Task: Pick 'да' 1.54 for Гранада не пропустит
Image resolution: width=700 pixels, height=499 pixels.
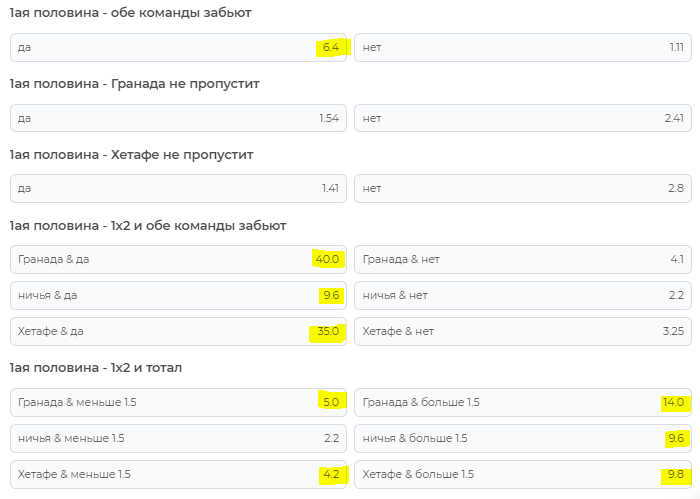Action: [x=178, y=118]
